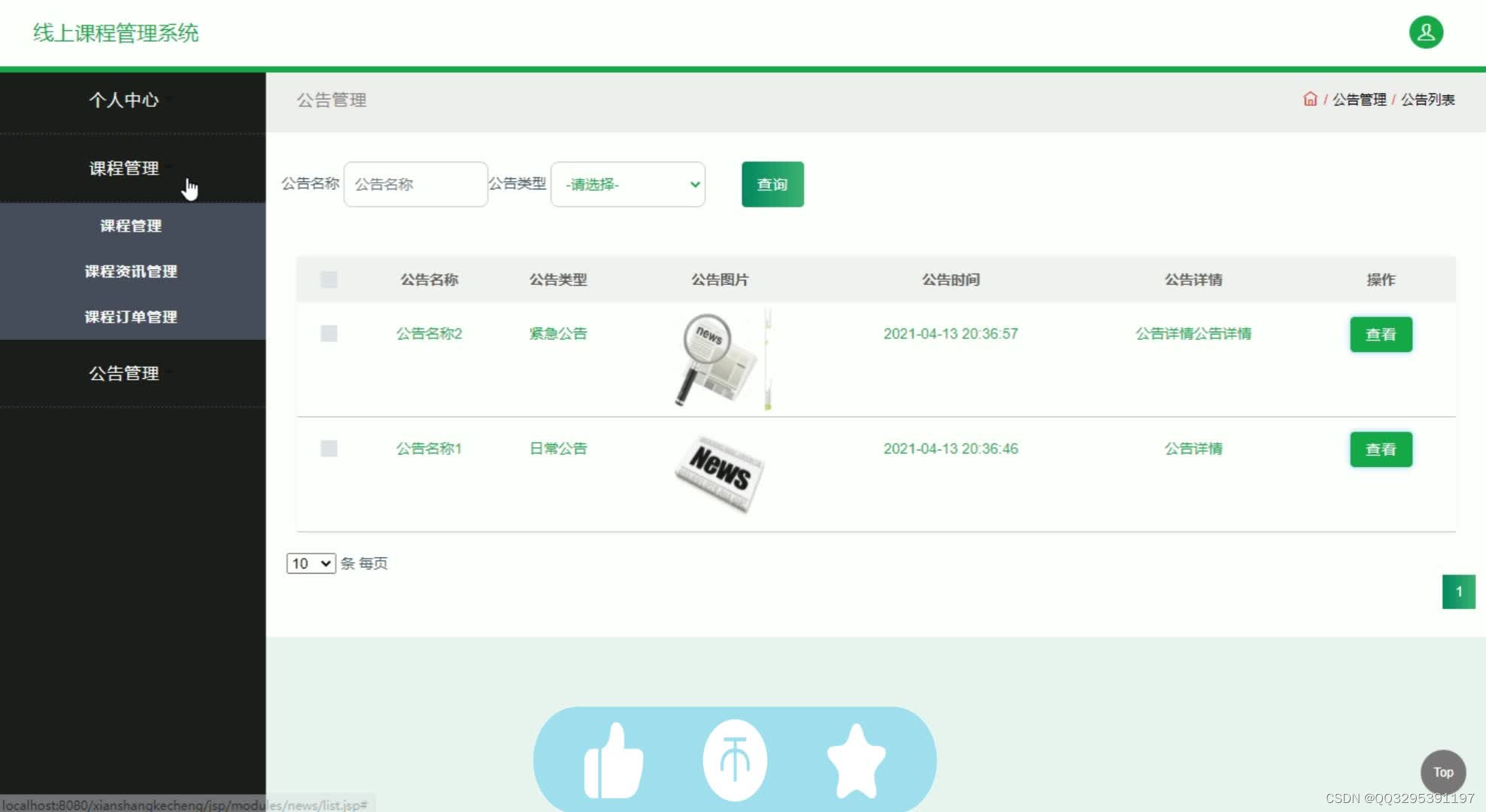Click 查看 button for 公告名称2

pyautogui.click(x=1381, y=334)
